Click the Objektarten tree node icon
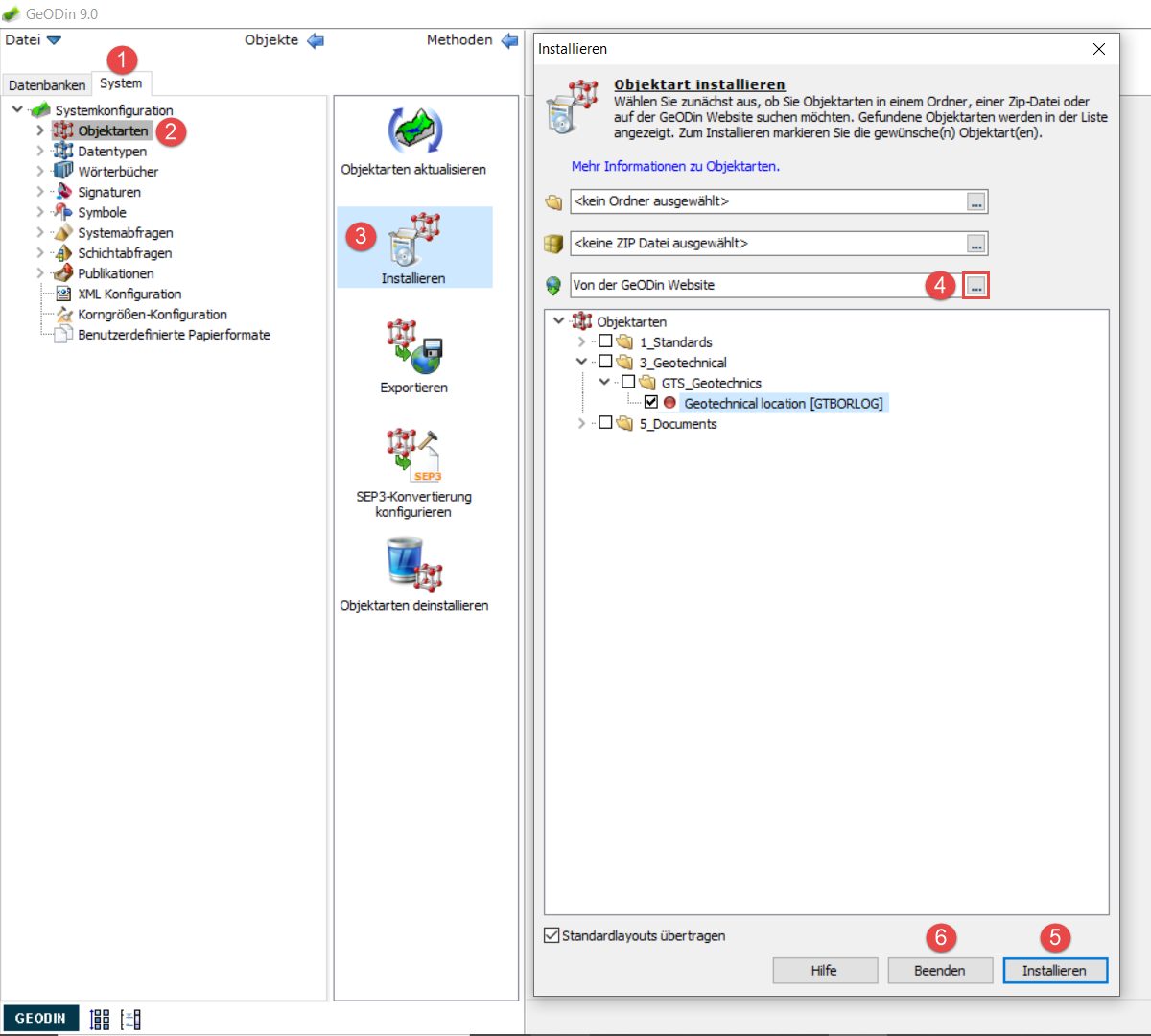This screenshot has width=1151, height=1036. [63, 130]
